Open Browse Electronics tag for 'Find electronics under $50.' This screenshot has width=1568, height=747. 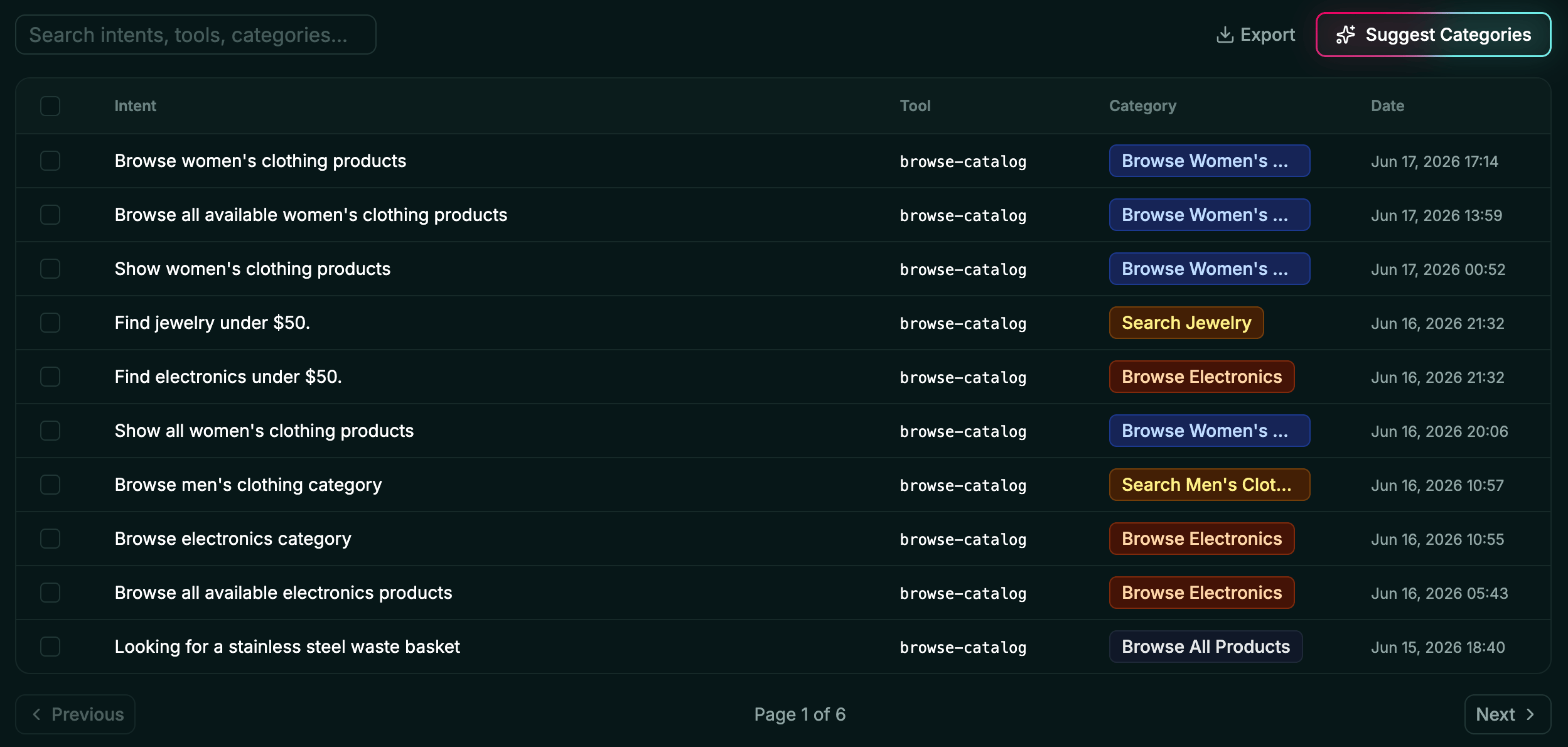1201,377
